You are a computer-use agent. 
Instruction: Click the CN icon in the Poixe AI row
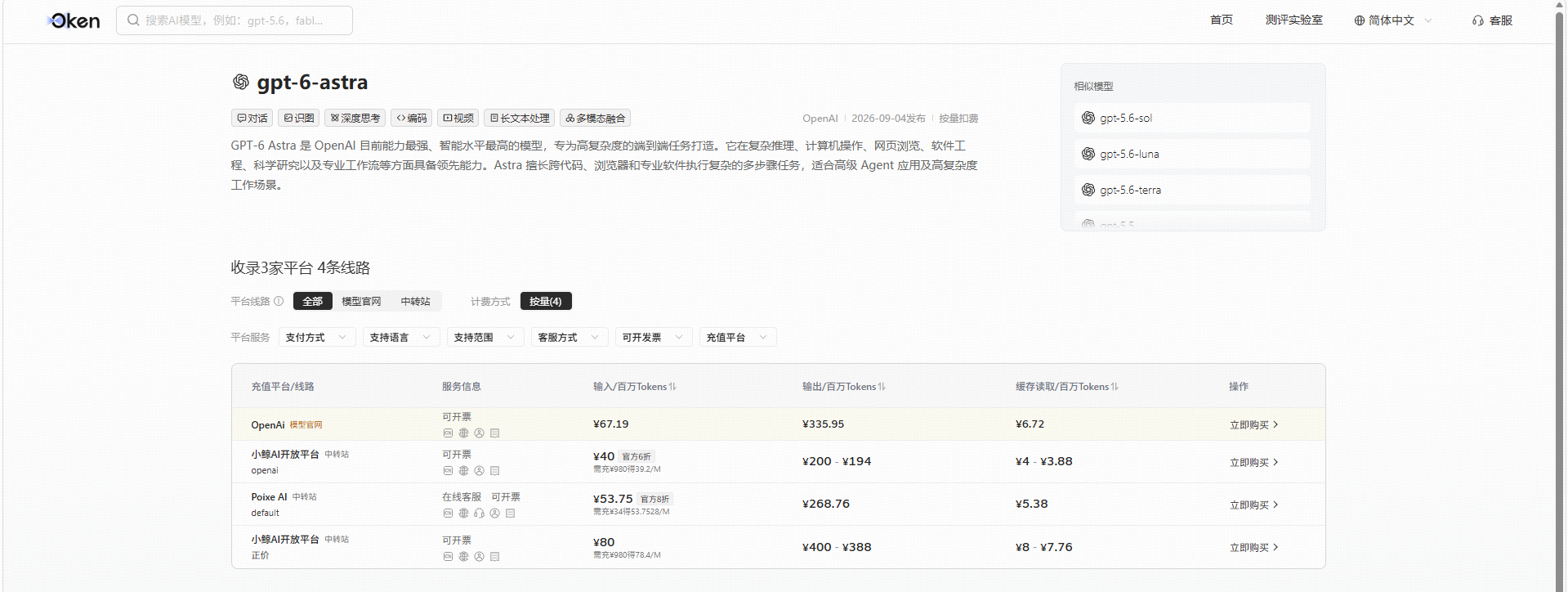pyautogui.click(x=448, y=514)
